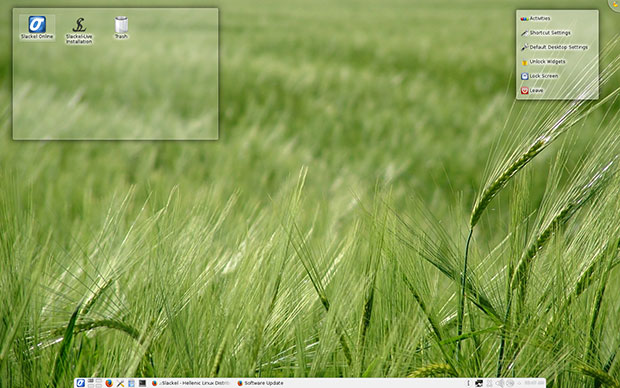
Task: Open the Trash desktop icon
Action: pos(121,28)
